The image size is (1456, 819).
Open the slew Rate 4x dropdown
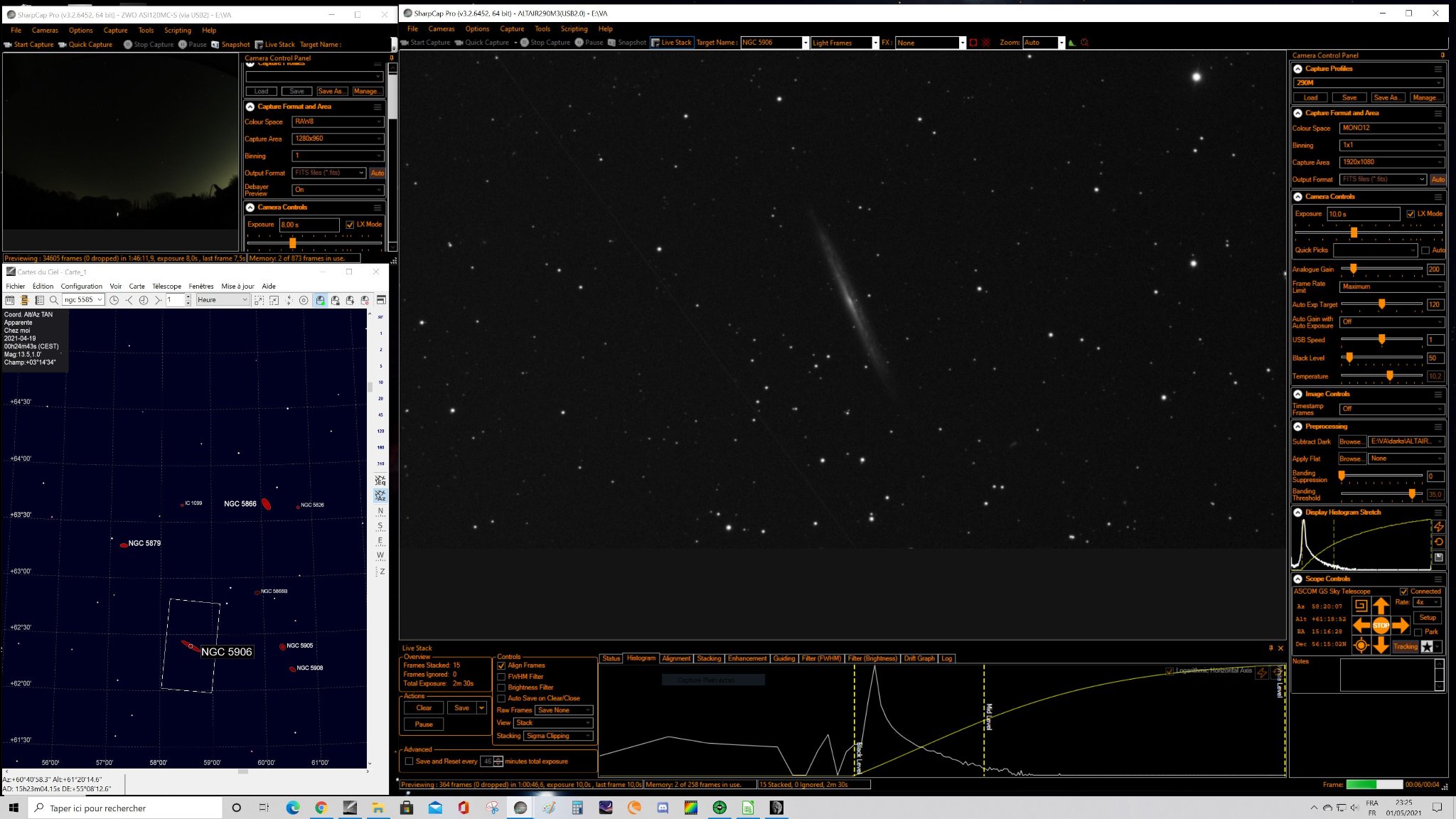click(1428, 602)
